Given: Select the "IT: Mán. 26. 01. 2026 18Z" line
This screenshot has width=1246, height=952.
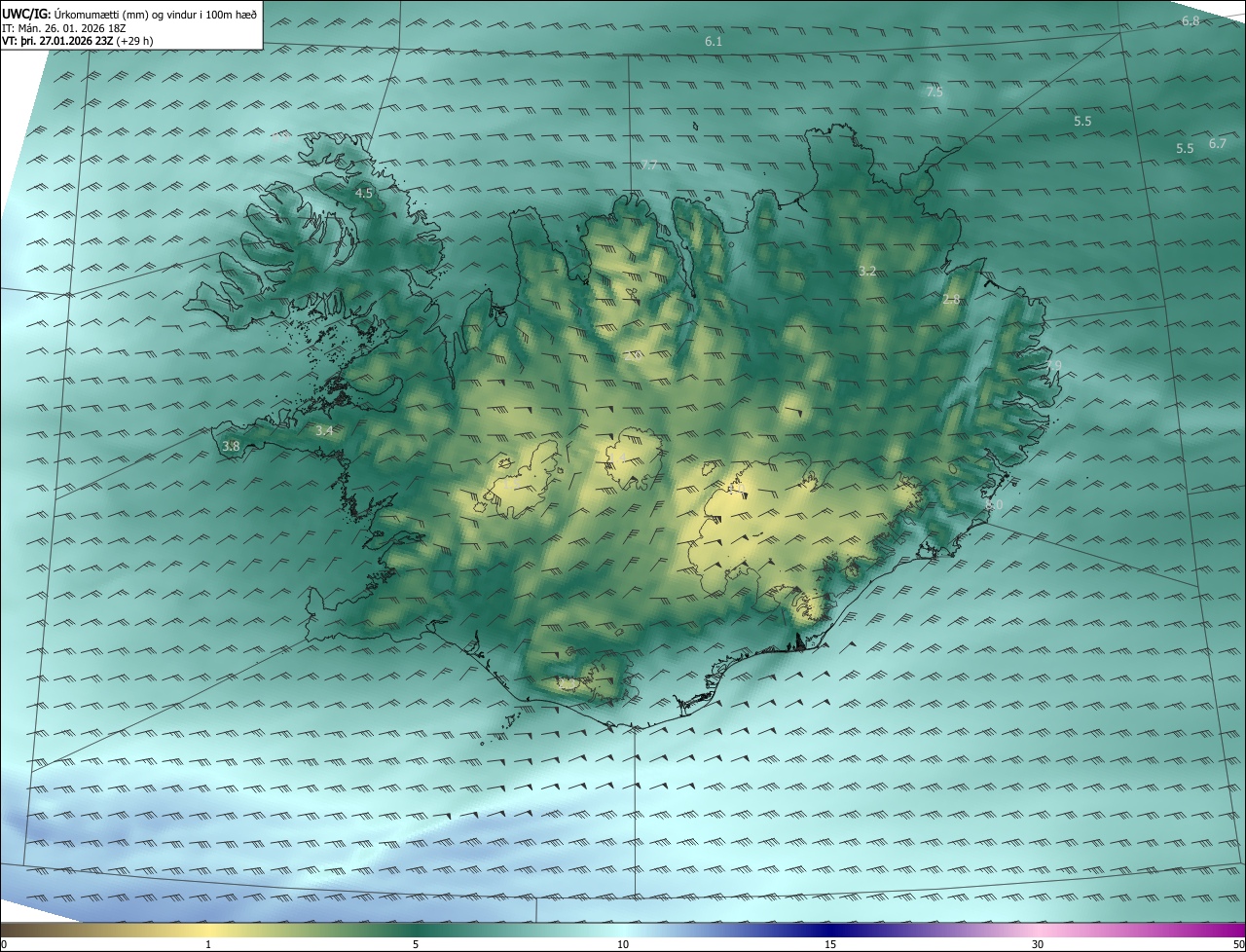Looking at the screenshot, I should tap(64, 27).
